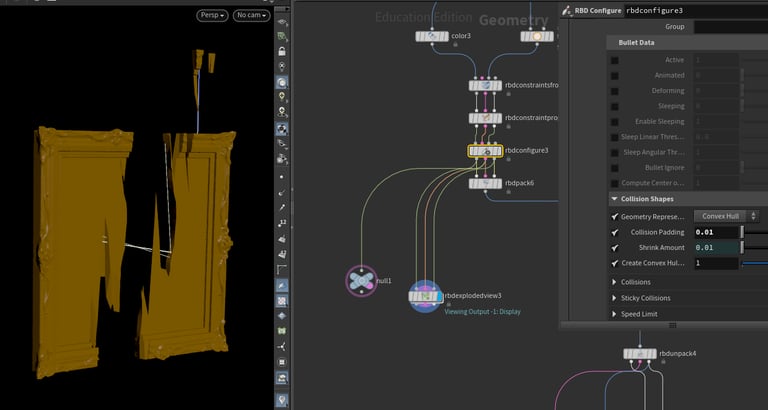Adjust the Create Convex Hull slider
768x410 pixels.
pos(754,264)
